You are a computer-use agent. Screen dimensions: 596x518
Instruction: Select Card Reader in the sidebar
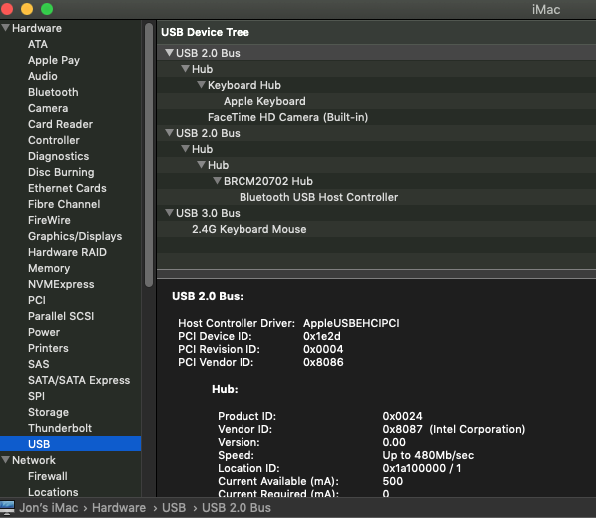(60, 124)
